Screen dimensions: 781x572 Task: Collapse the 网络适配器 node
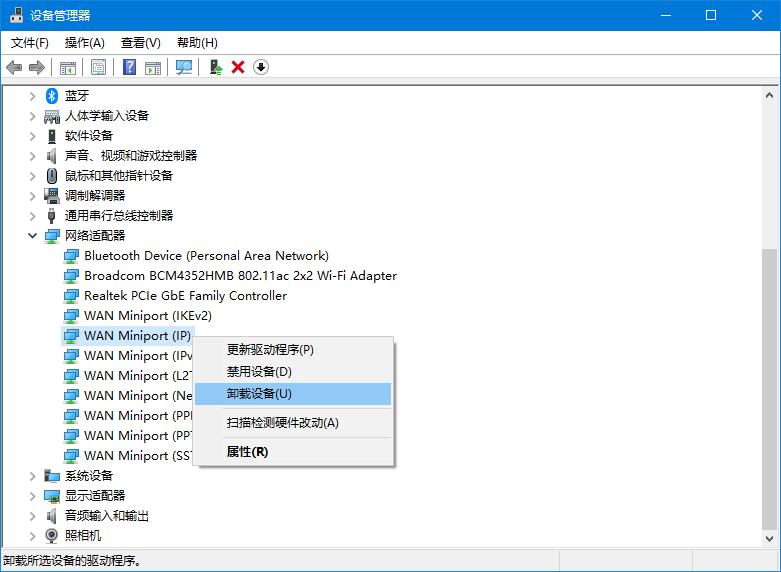tap(32, 236)
